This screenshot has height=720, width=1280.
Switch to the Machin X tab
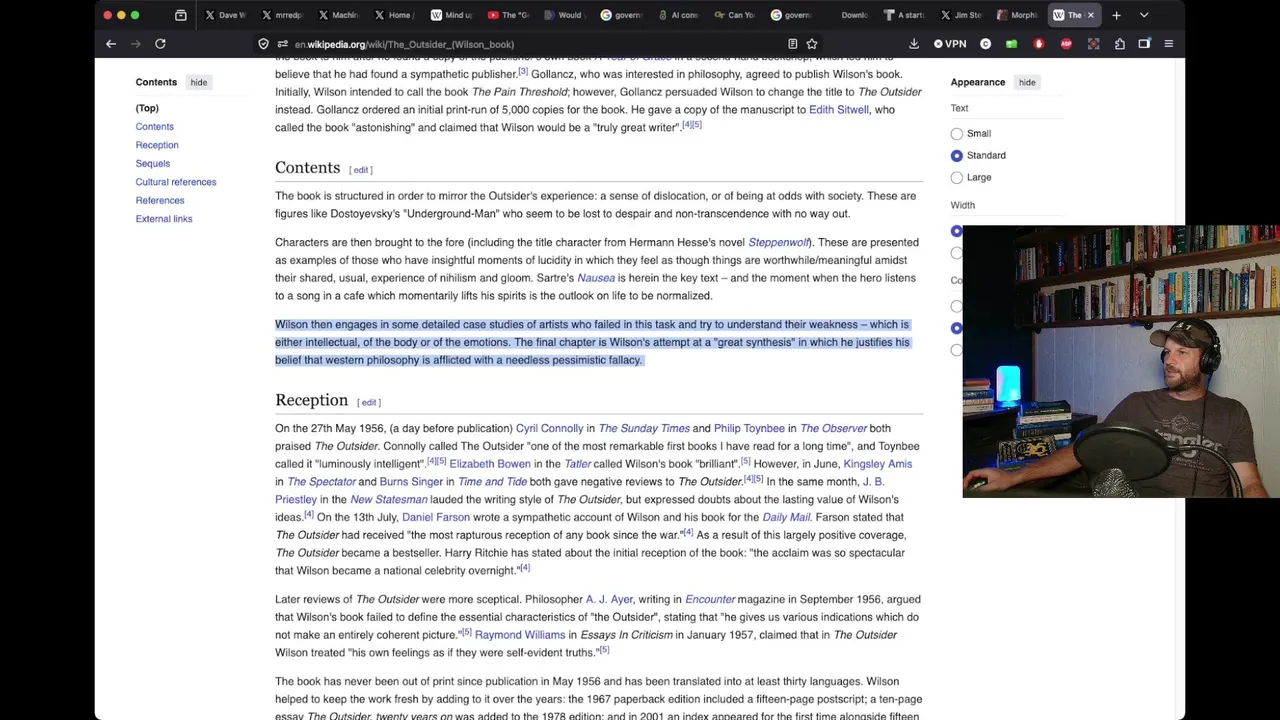coord(338,15)
